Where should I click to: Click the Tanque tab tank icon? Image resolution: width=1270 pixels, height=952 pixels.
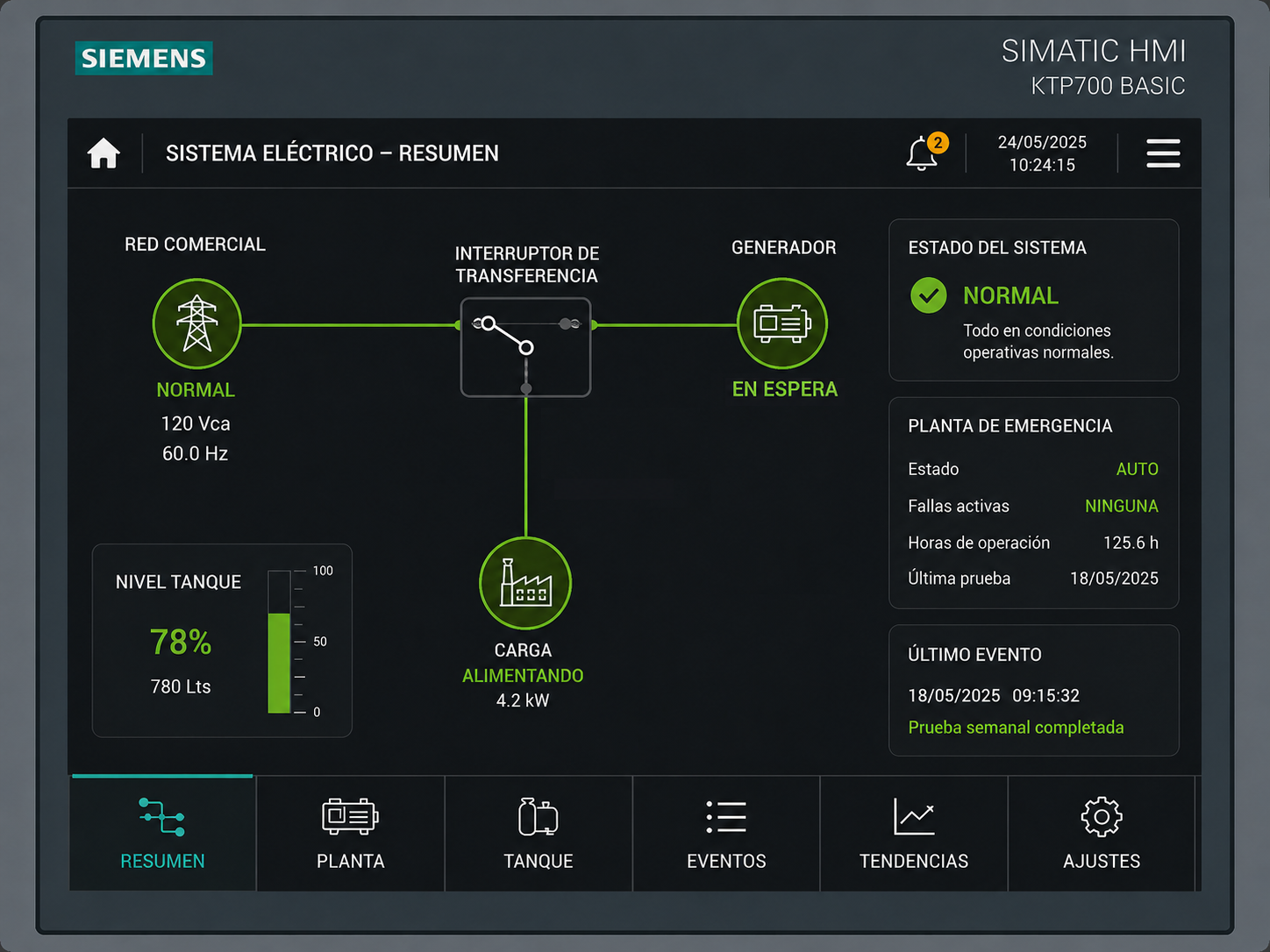click(x=538, y=816)
